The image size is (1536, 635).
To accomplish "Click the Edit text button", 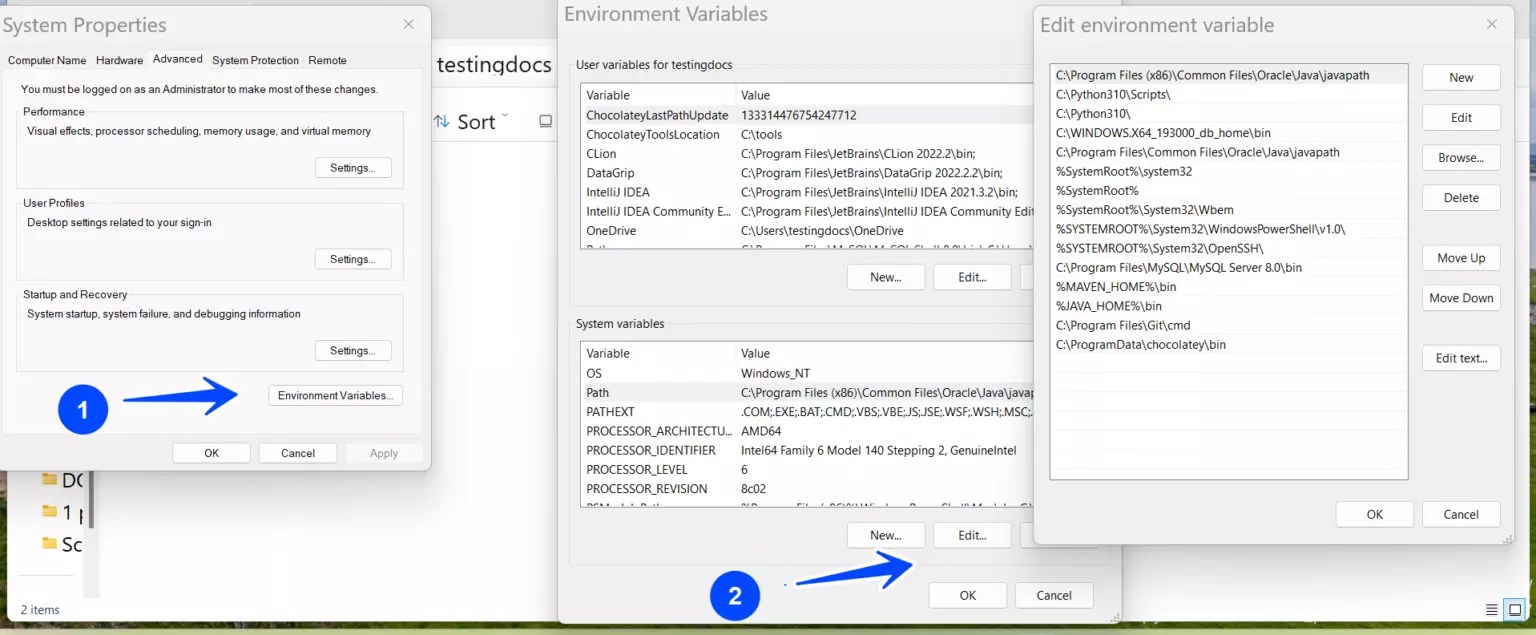I will [x=1460, y=357].
